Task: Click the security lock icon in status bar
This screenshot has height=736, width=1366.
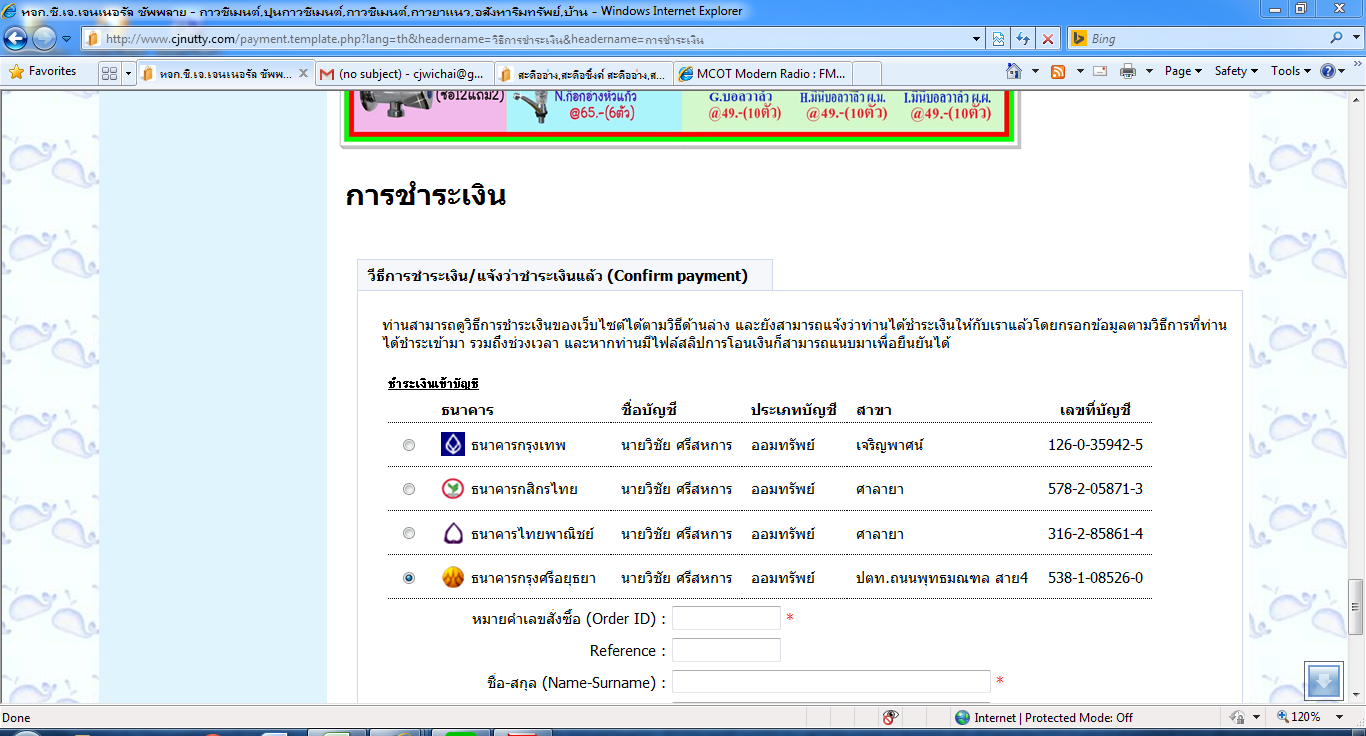Action: tap(1236, 717)
